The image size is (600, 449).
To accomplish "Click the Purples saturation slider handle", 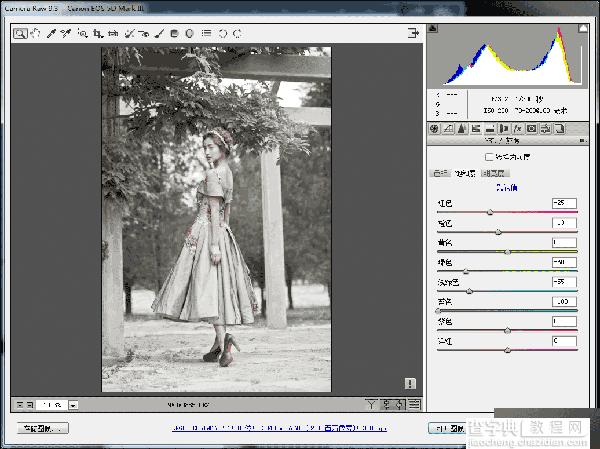I will pos(507,330).
